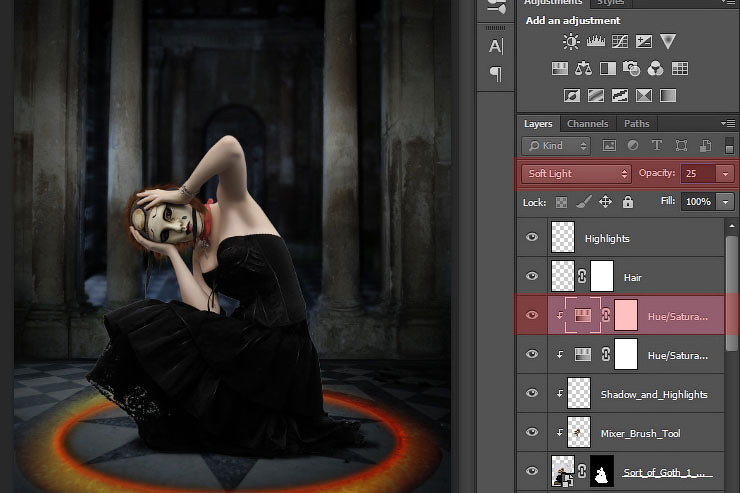
Task: Add a Vibrance adjustment
Action: tap(668, 42)
